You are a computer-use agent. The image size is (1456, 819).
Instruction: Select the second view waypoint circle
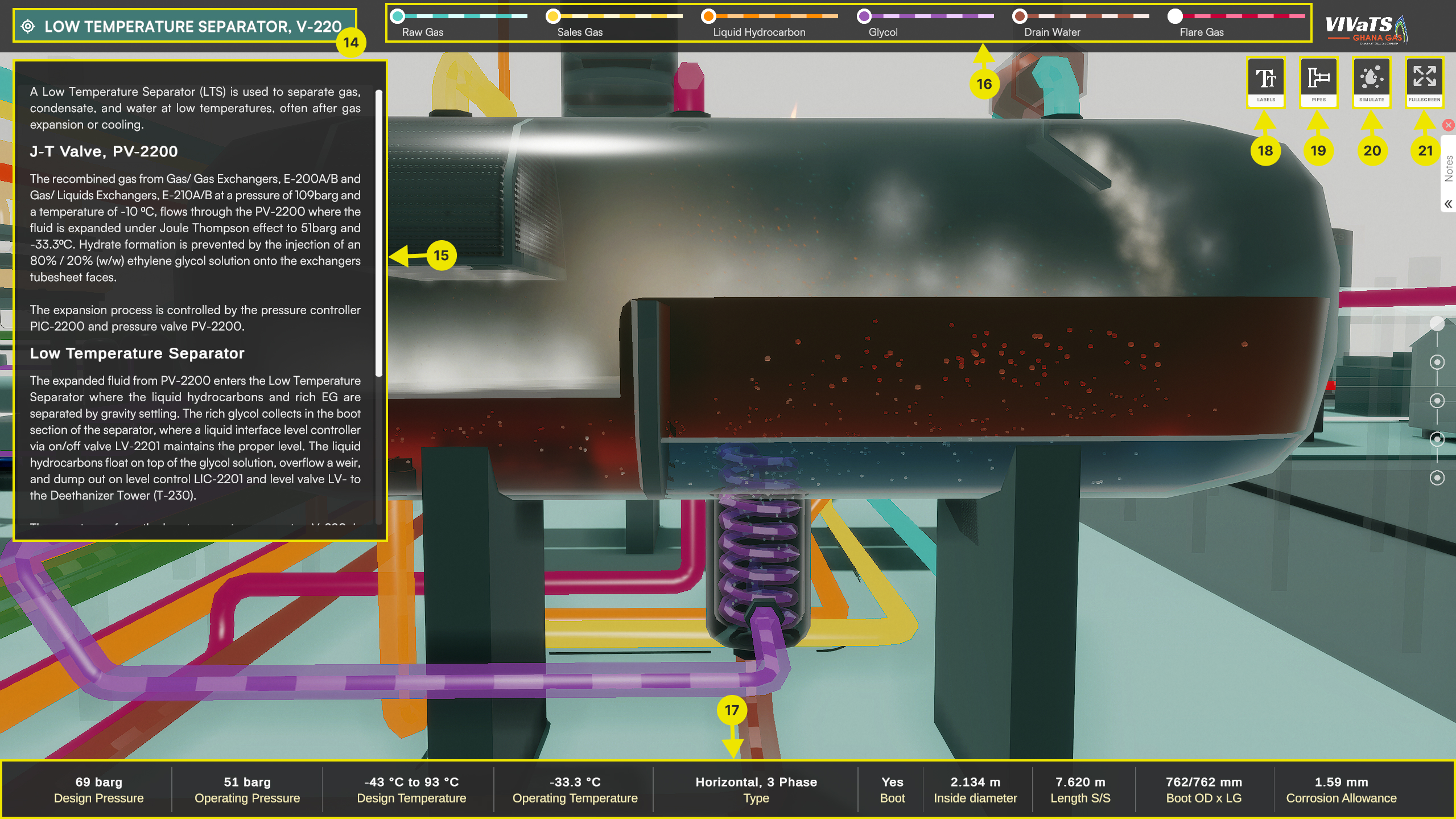pyautogui.click(x=1437, y=363)
